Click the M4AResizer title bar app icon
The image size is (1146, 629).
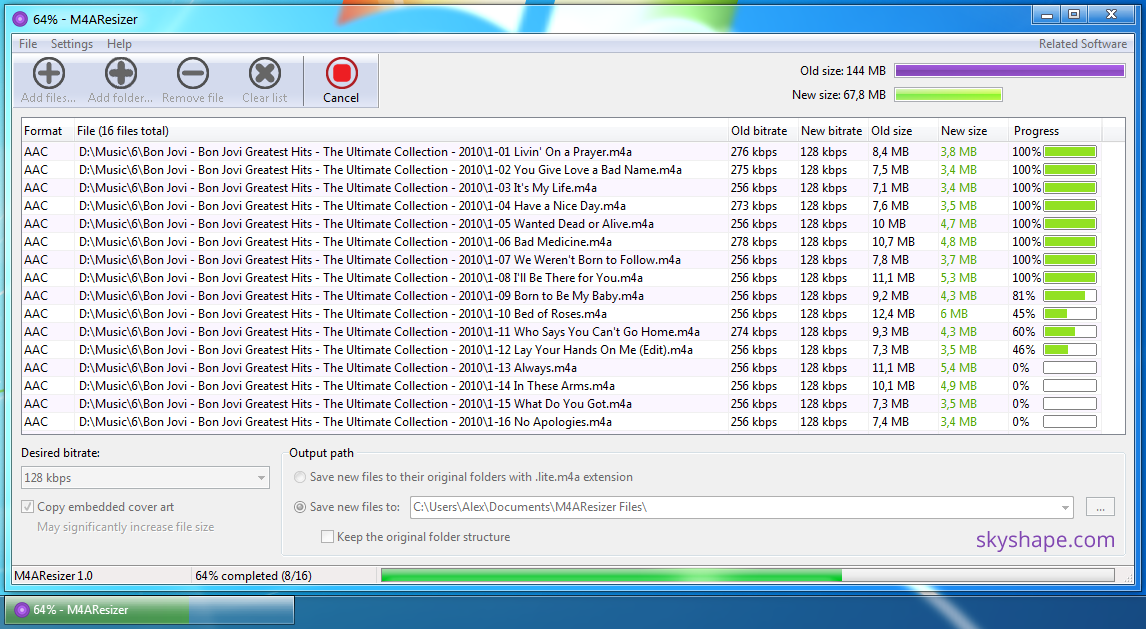click(19, 18)
